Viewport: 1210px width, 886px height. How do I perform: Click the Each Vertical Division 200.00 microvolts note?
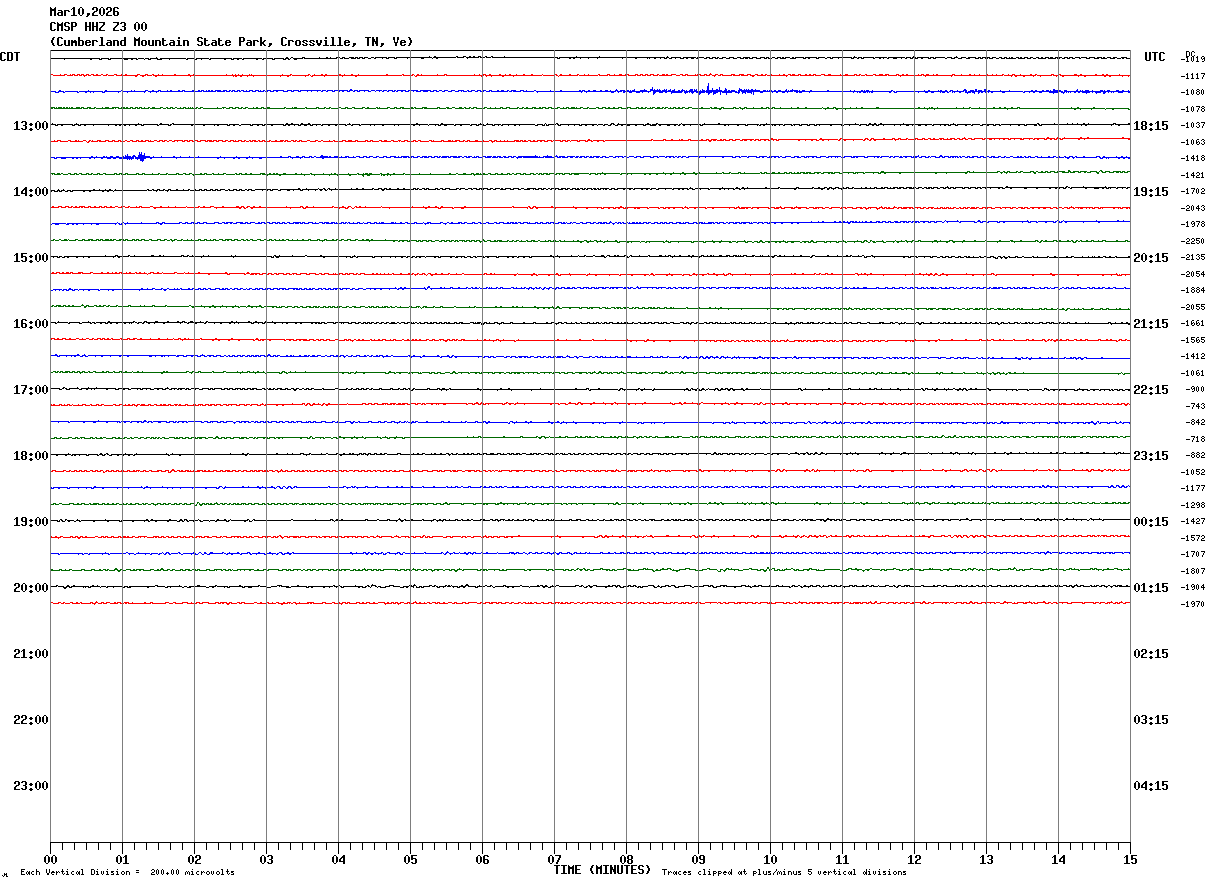[x=127, y=873]
